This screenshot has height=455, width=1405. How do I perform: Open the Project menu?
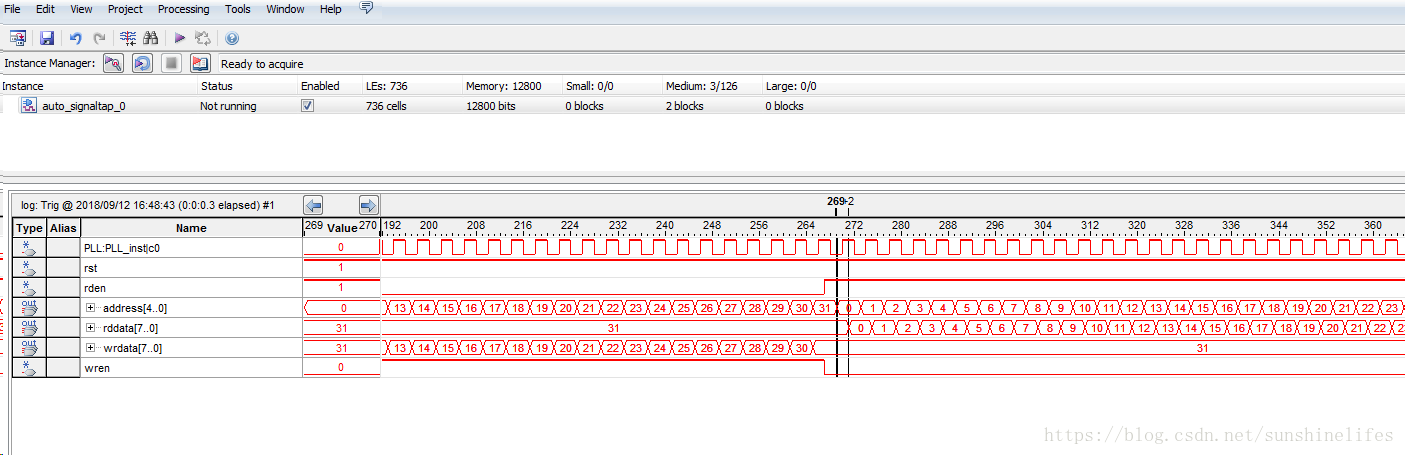click(125, 9)
